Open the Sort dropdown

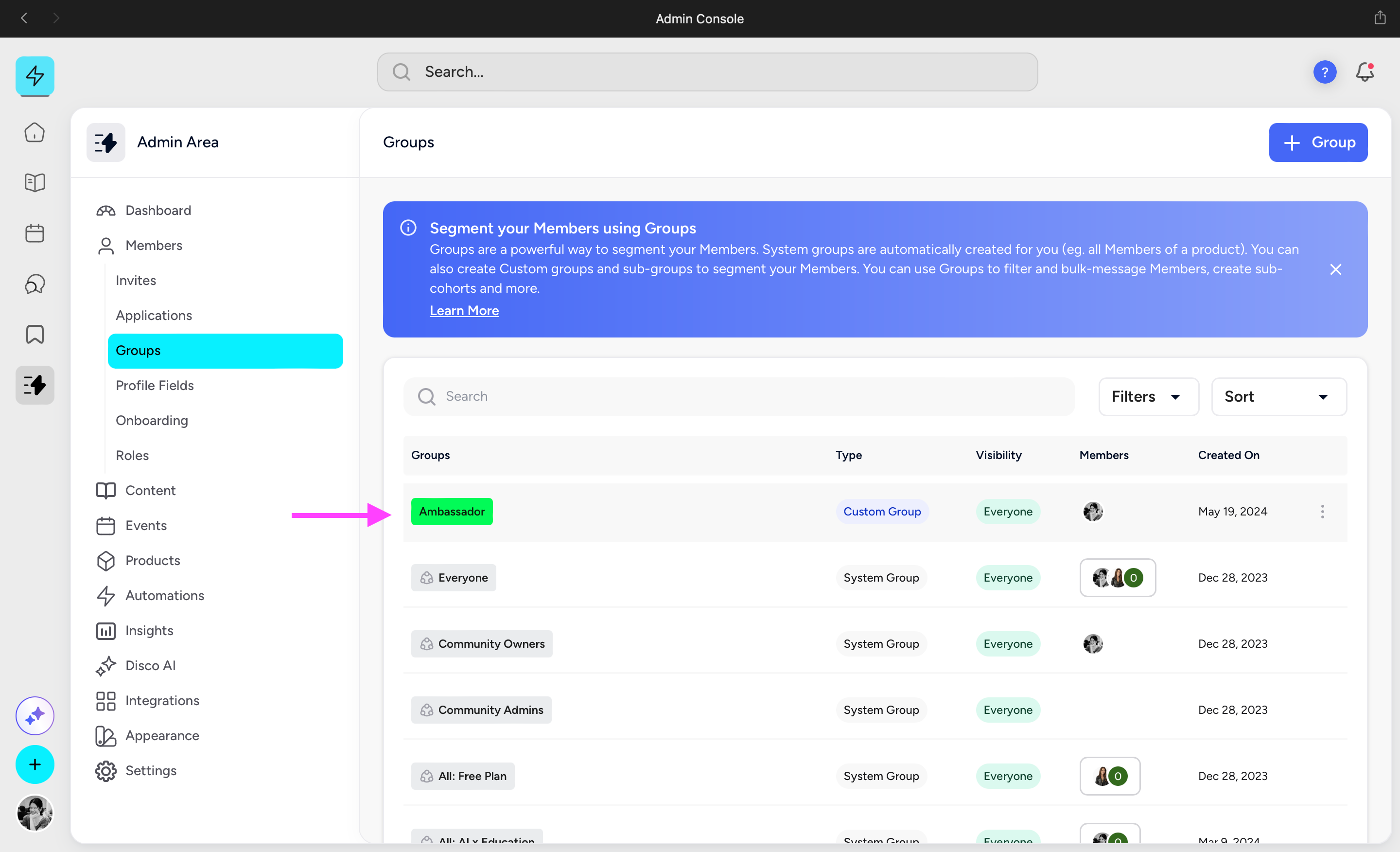click(x=1278, y=397)
